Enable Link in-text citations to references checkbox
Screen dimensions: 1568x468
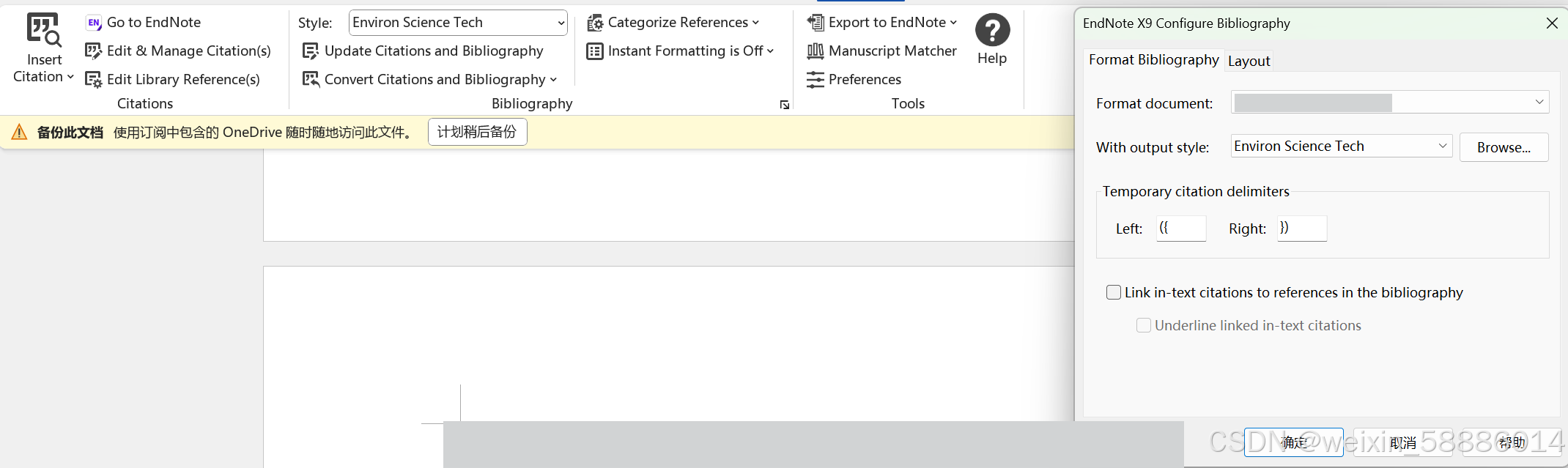(x=1114, y=292)
